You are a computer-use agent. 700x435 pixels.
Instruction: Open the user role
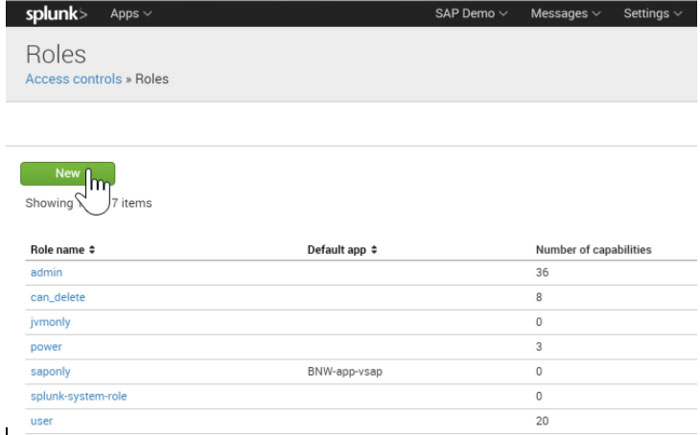click(x=42, y=421)
